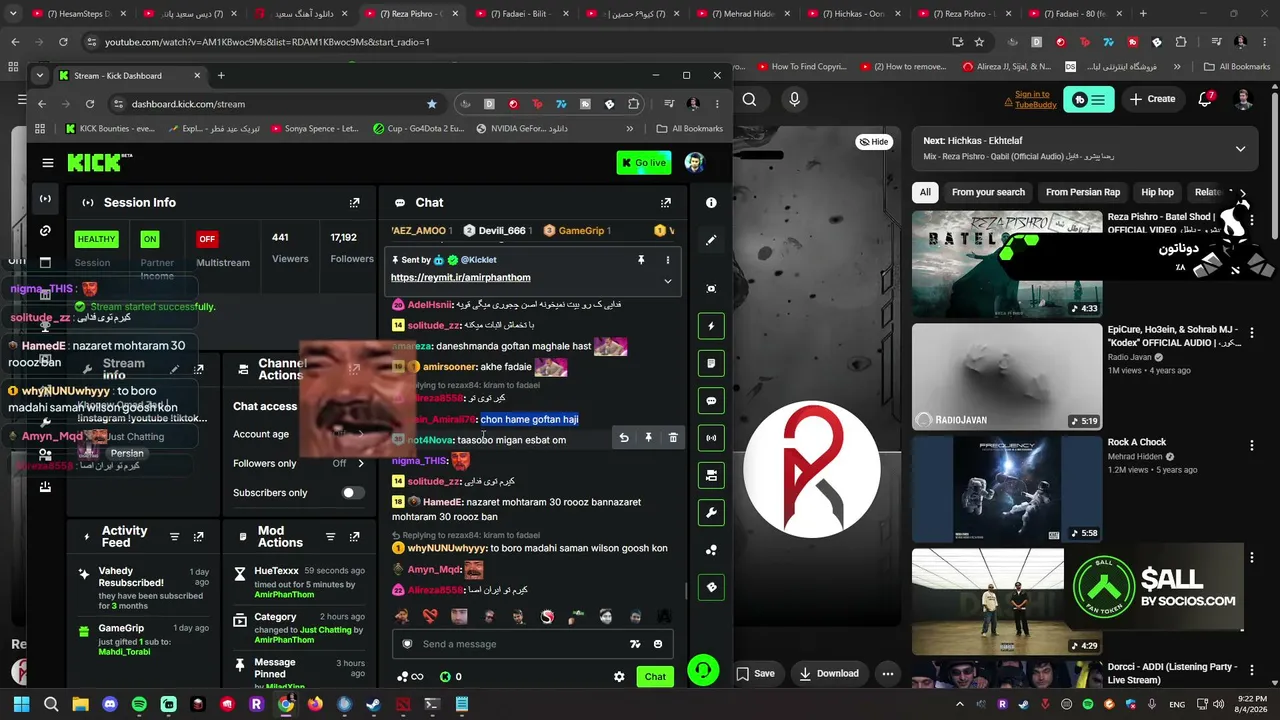Click the YouTube search magnifier icon

coord(749,99)
